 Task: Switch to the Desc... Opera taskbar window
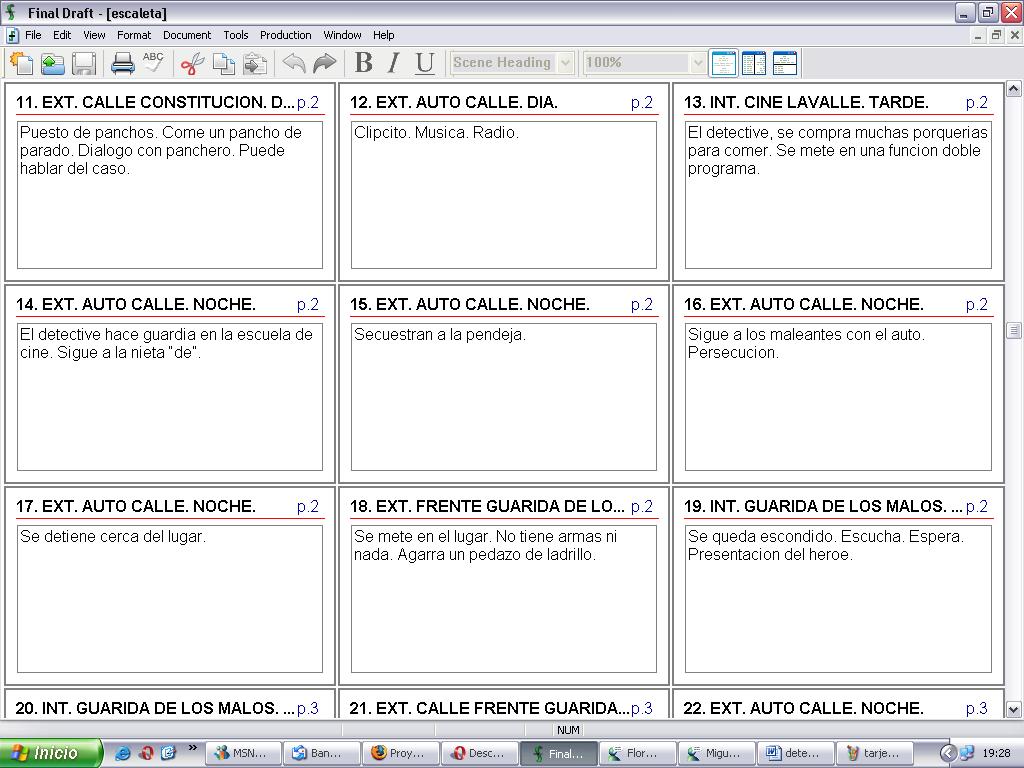tap(479, 753)
